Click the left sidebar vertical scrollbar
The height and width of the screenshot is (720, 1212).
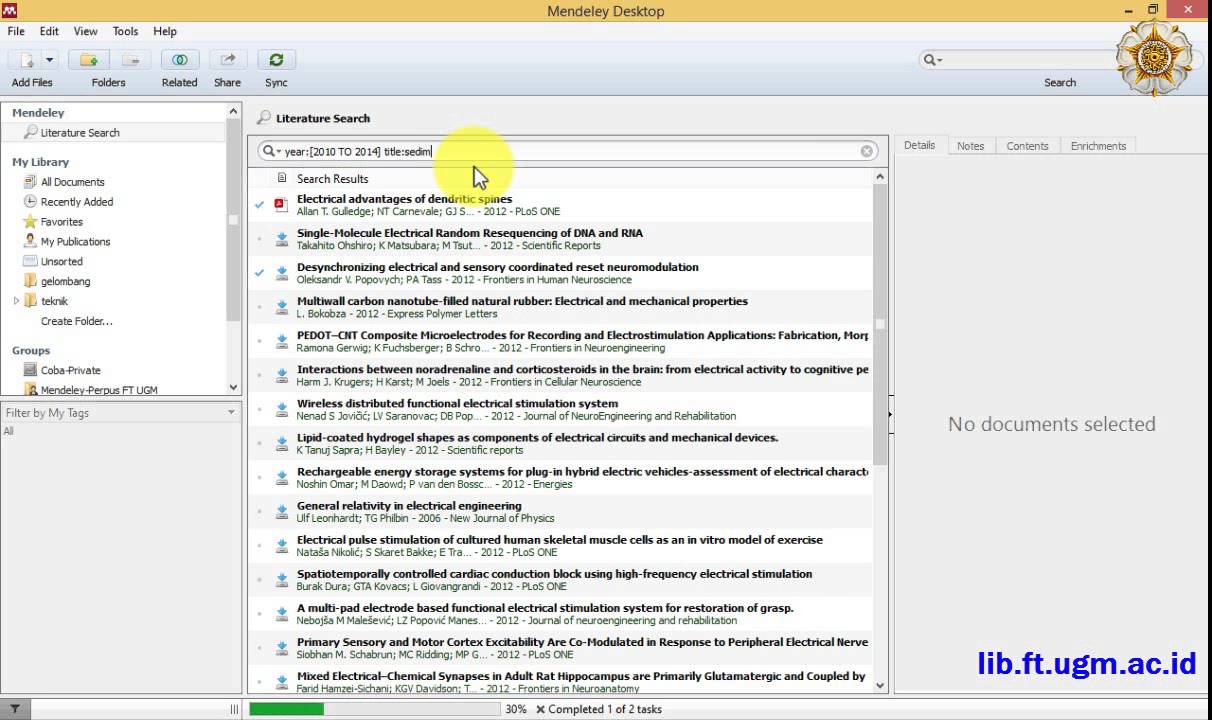tap(234, 220)
